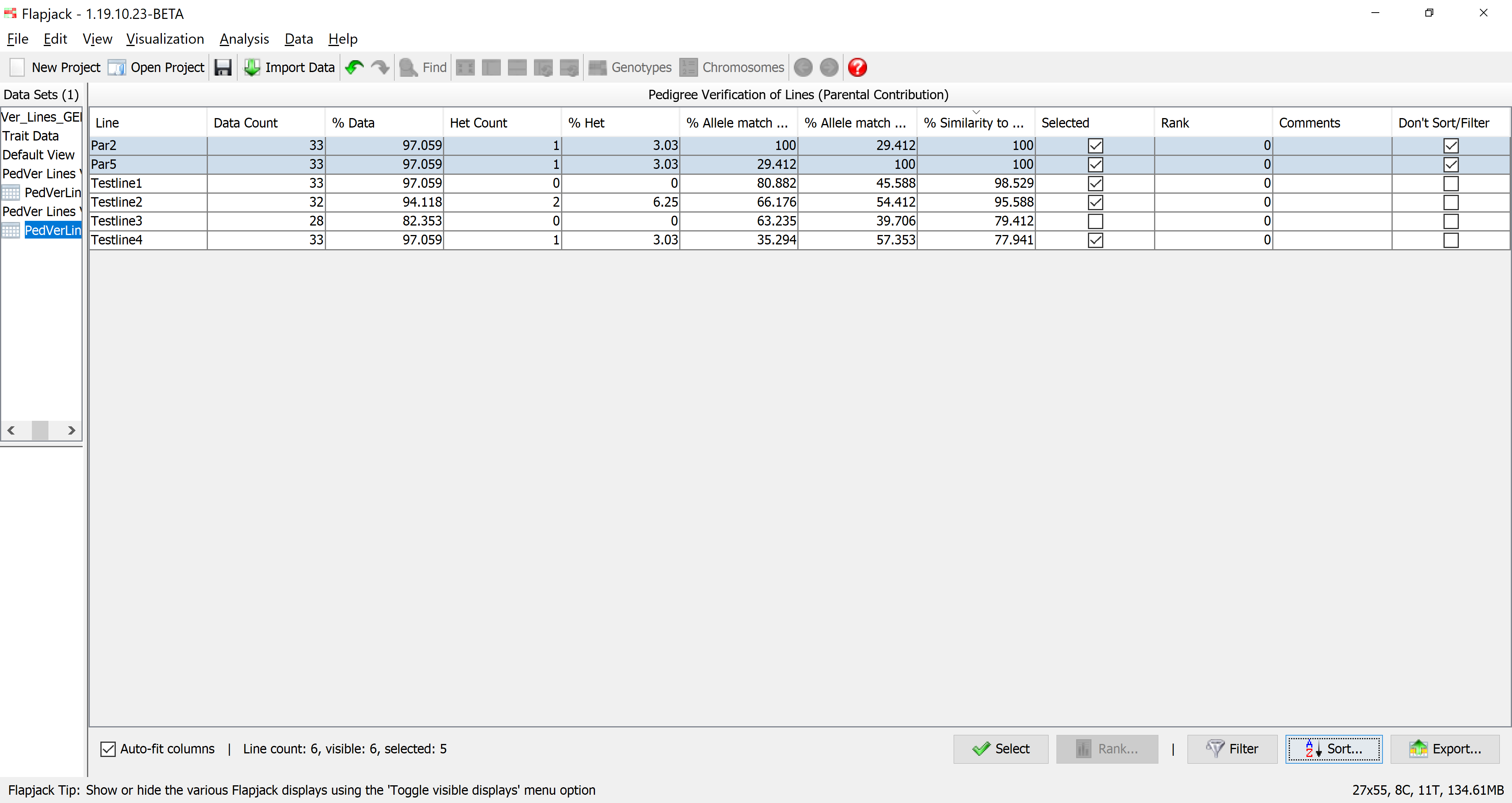The height and width of the screenshot is (803, 1512).
Task: Click the Comments column header
Action: point(1332,123)
